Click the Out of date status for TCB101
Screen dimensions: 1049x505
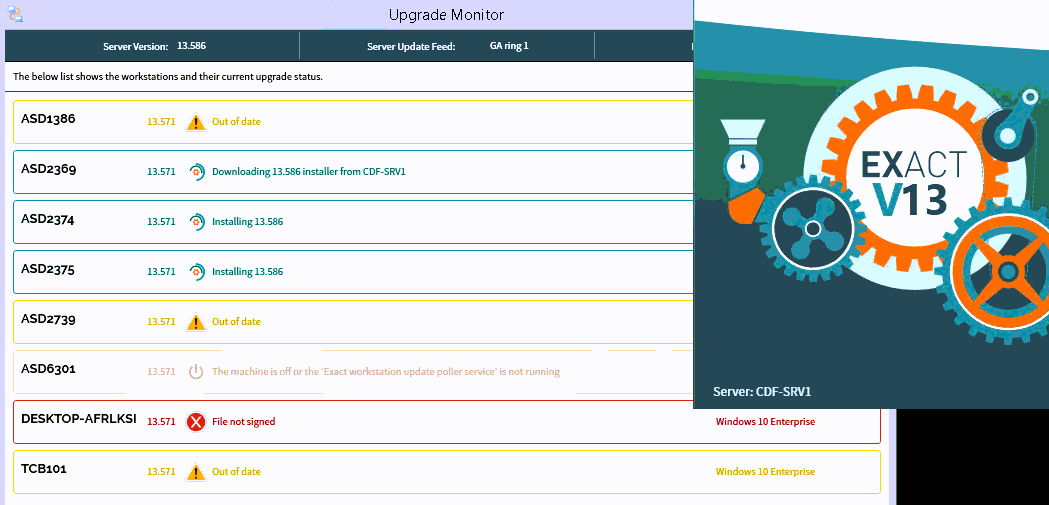(x=236, y=472)
